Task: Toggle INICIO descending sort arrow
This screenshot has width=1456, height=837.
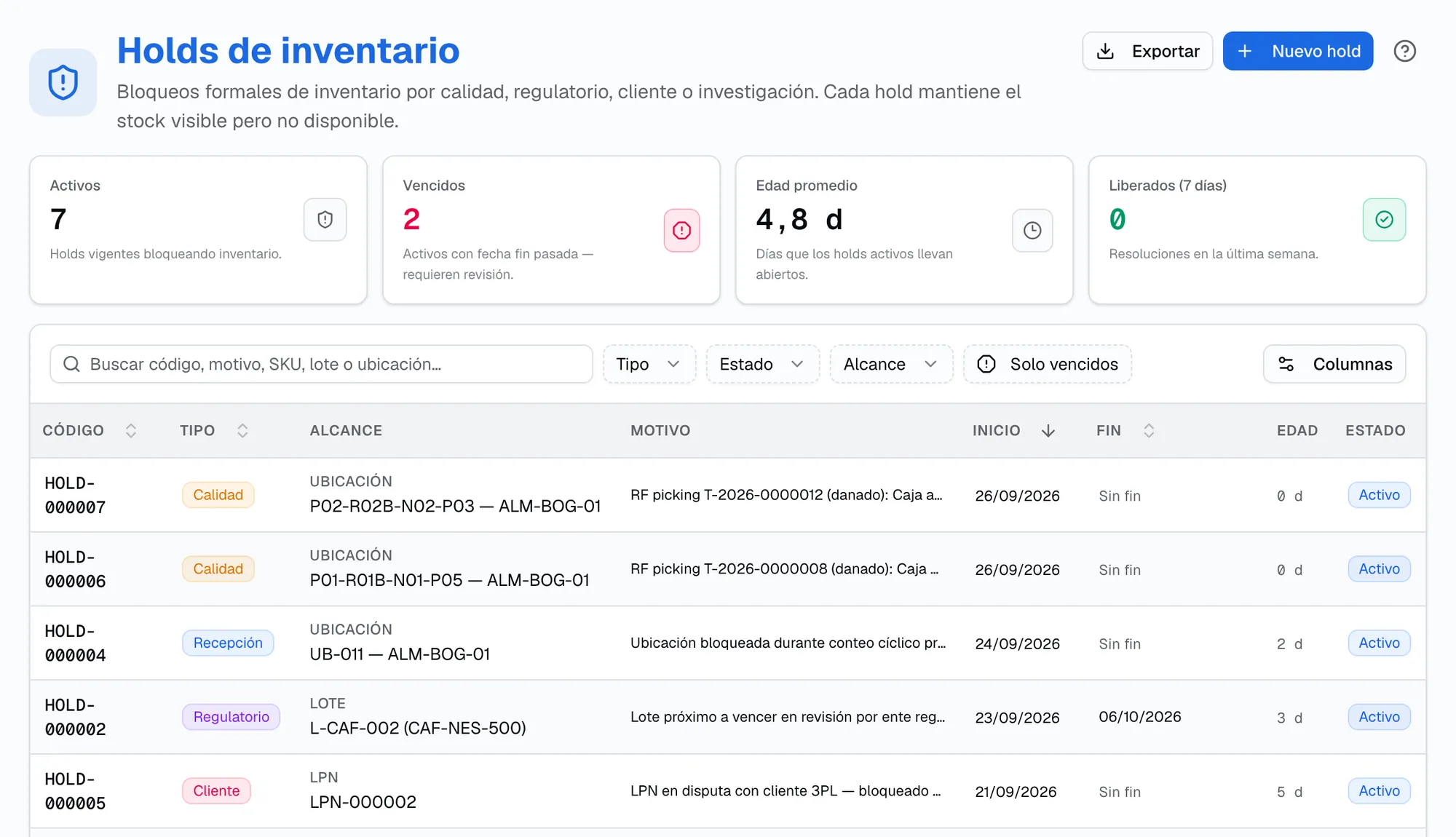Action: coord(1048,431)
